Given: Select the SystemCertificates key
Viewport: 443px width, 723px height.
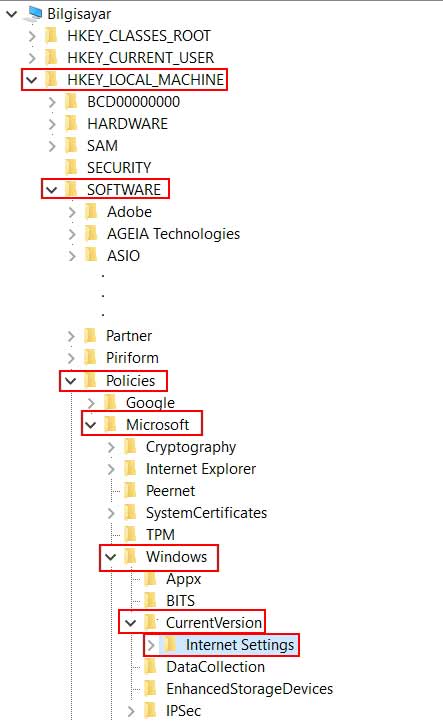Looking at the screenshot, I should point(206,513).
